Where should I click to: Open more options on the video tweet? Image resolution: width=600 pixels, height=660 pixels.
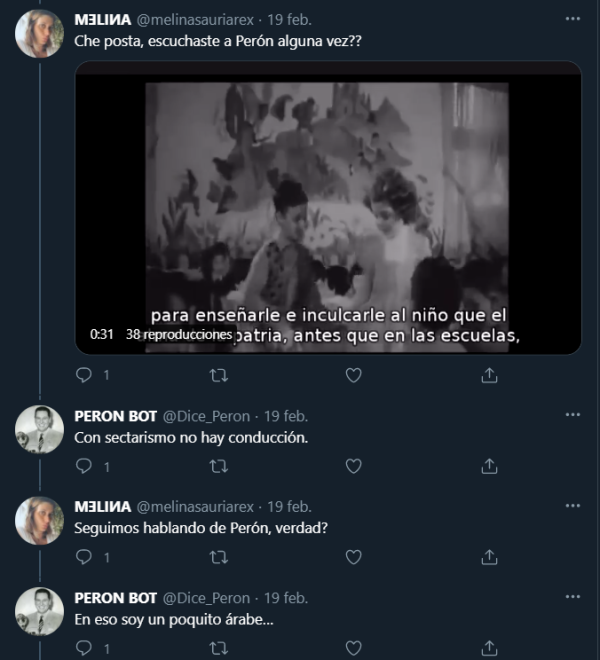coord(572,19)
